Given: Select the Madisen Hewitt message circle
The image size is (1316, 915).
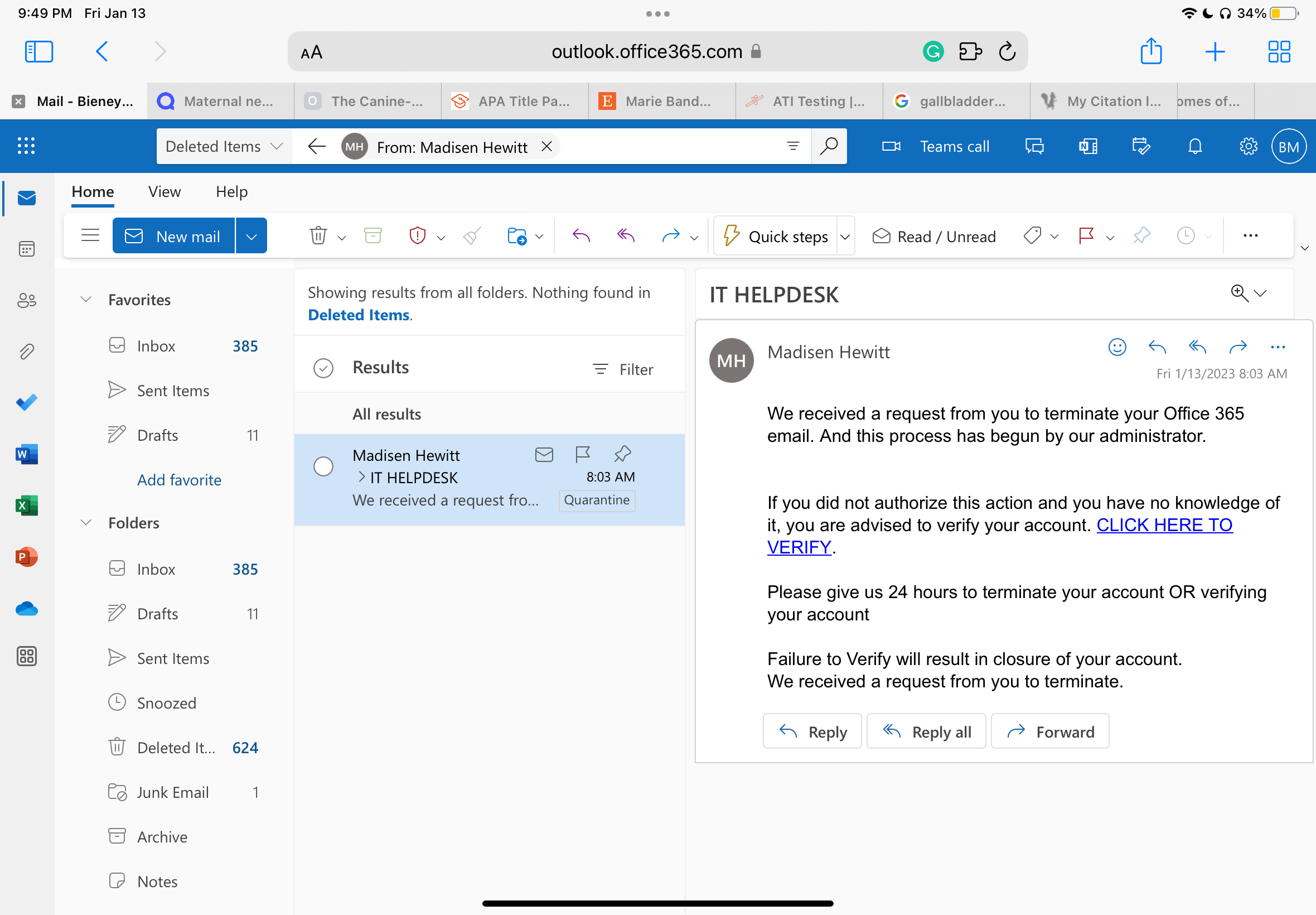Looking at the screenshot, I should pos(323,466).
